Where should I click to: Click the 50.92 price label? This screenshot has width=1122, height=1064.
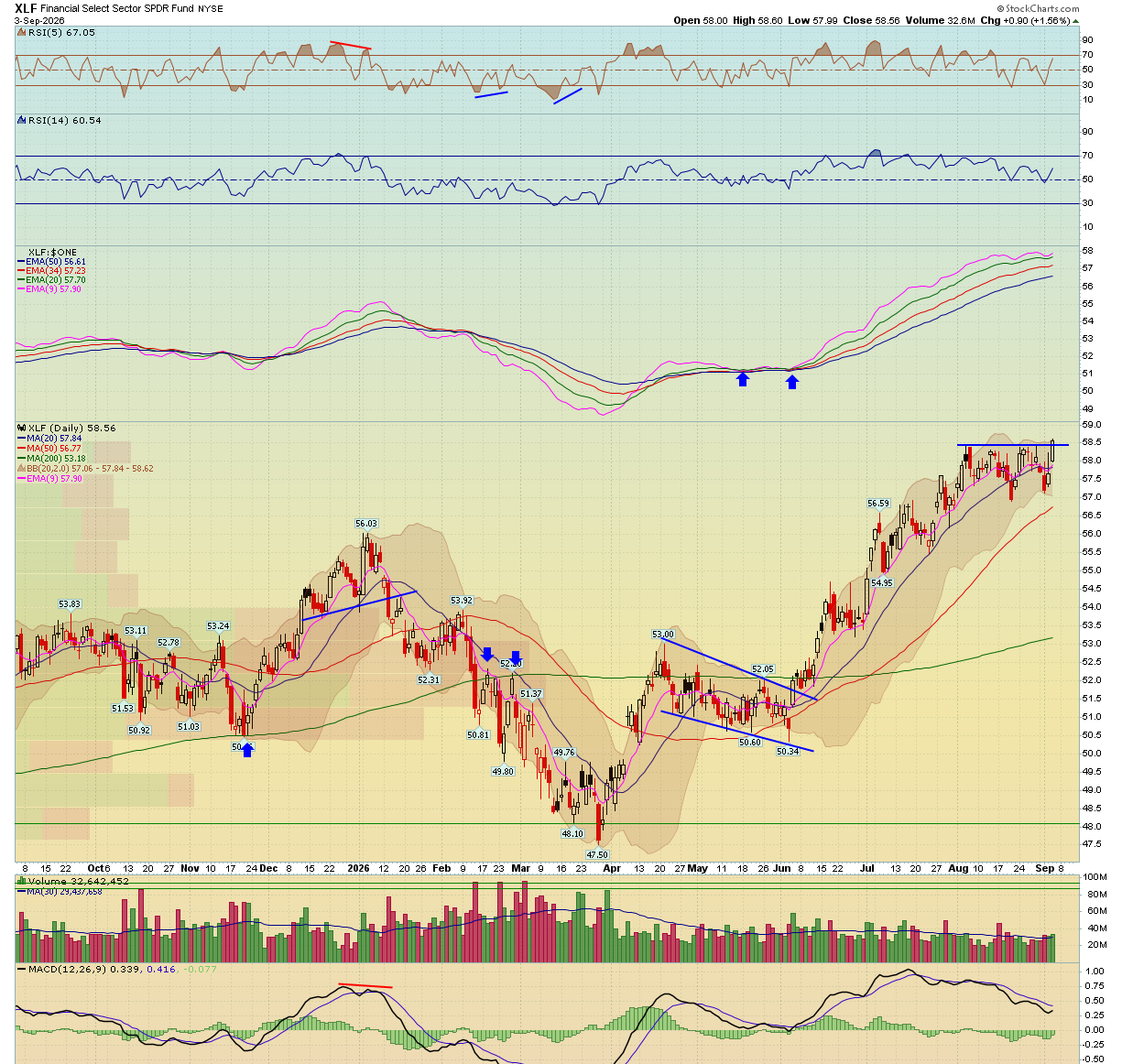(x=139, y=731)
